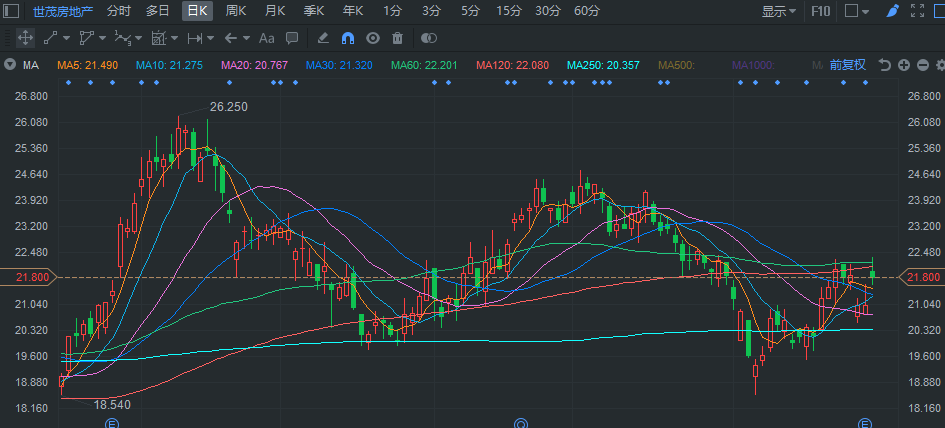Switch to 60分 chart period

point(587,11)
